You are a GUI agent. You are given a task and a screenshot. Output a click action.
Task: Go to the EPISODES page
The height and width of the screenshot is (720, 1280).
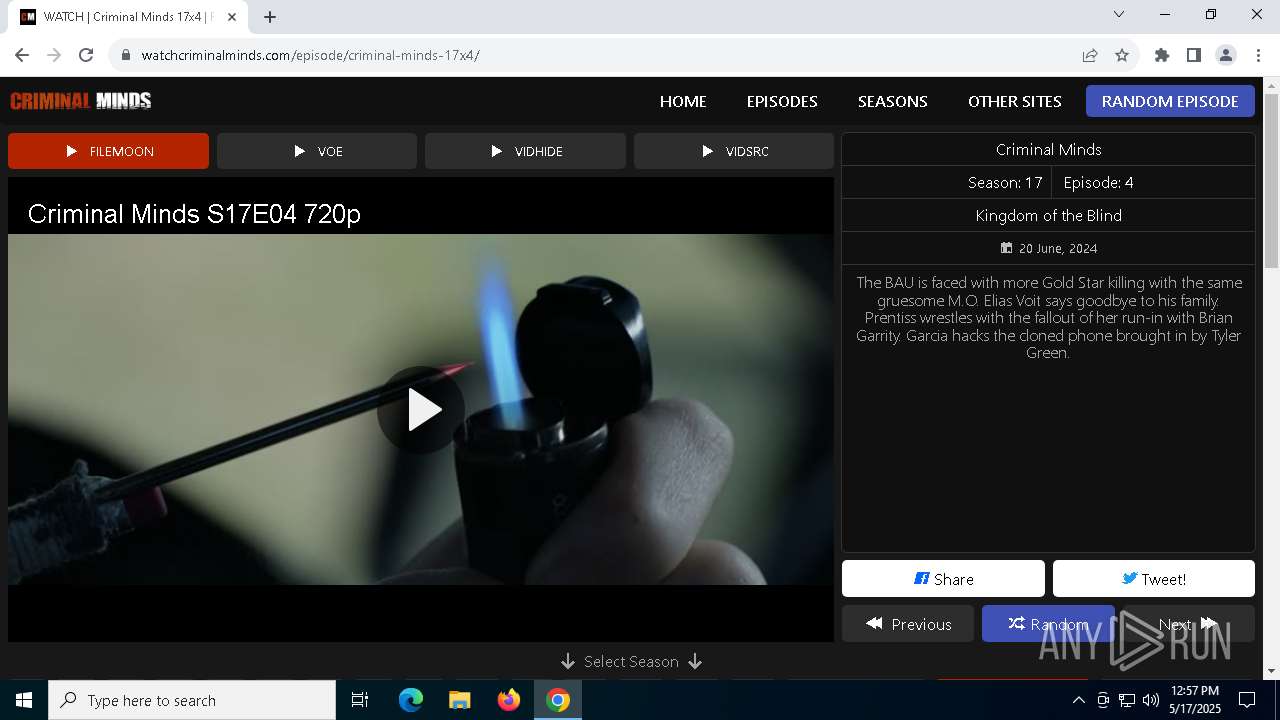[782, 101]
